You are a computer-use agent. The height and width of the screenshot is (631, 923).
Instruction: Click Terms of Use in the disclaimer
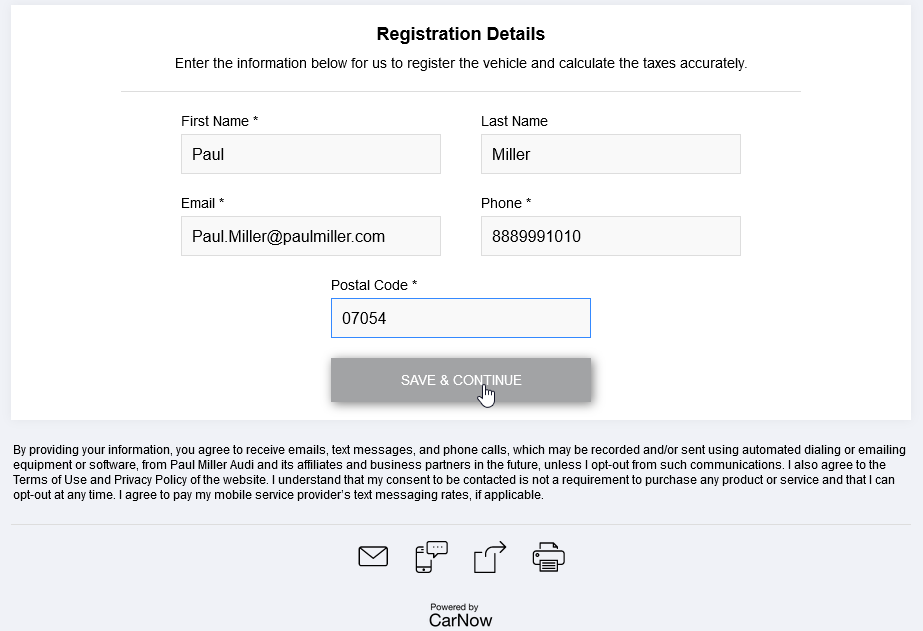pos(50,480)
